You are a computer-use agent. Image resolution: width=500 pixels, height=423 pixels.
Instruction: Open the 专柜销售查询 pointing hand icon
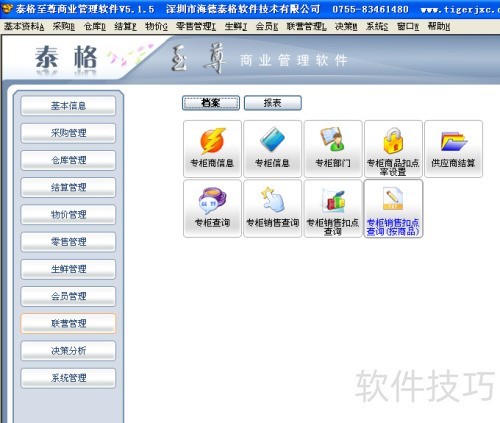click(272, 208)
